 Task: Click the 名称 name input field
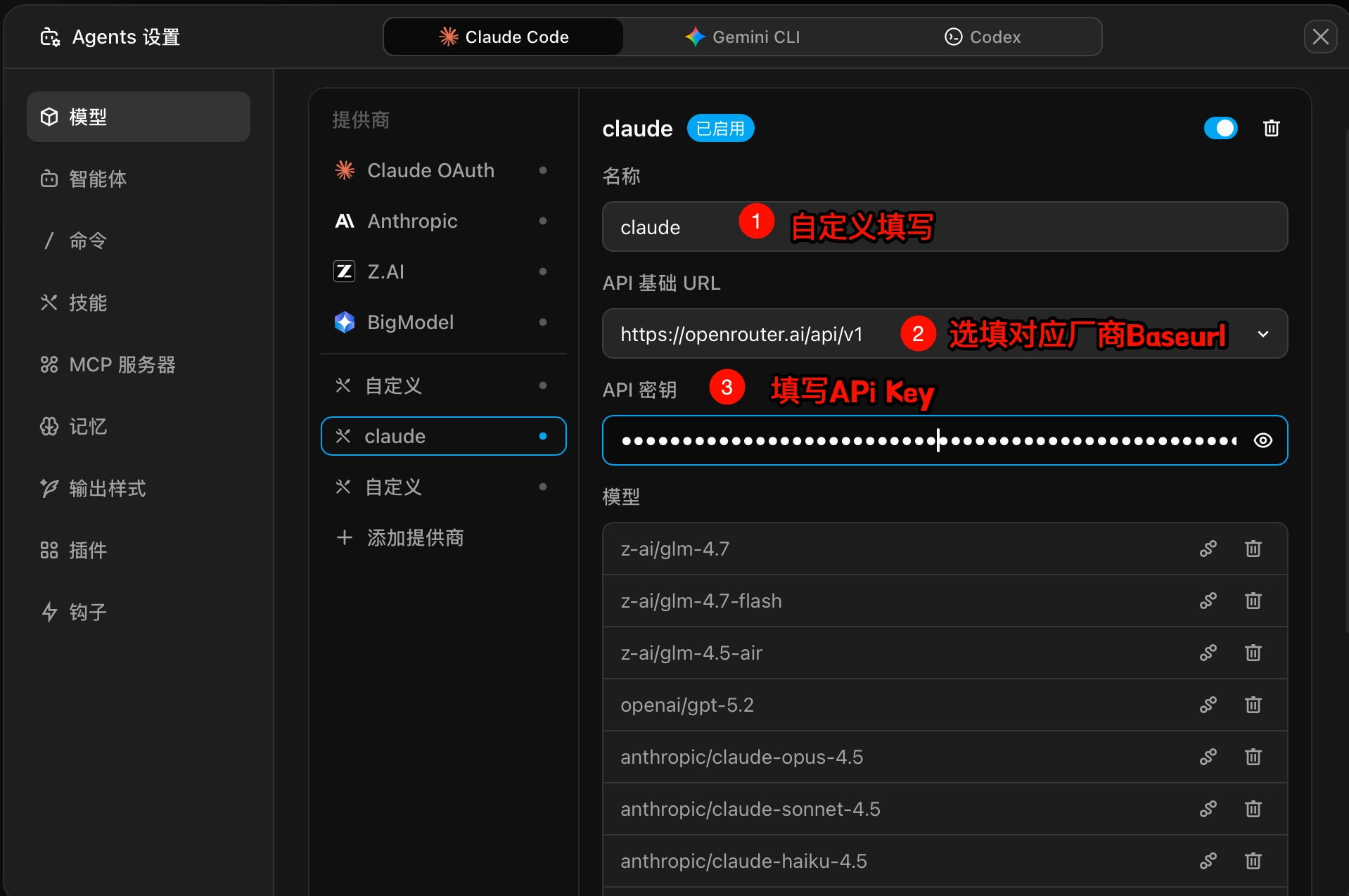click(x=944, y=226)
